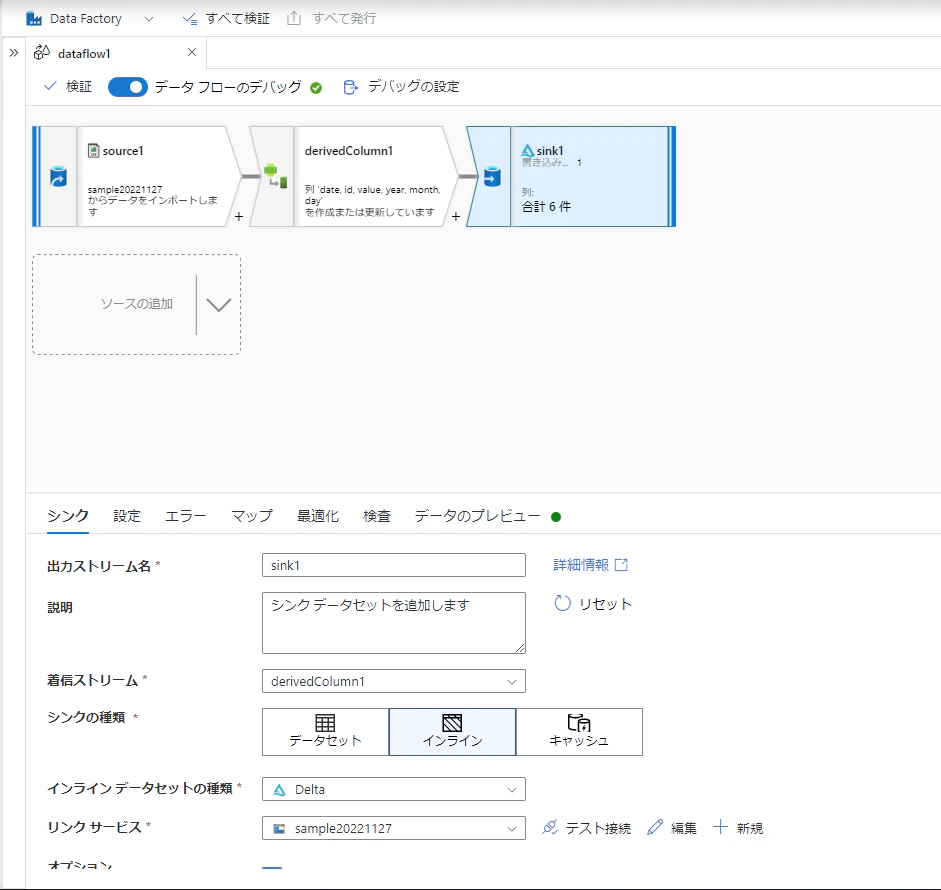Image resolution: width=941 pixels, height=890 pixels.
Task: Click 編集 to edit linked service
Action: [672, 828]
